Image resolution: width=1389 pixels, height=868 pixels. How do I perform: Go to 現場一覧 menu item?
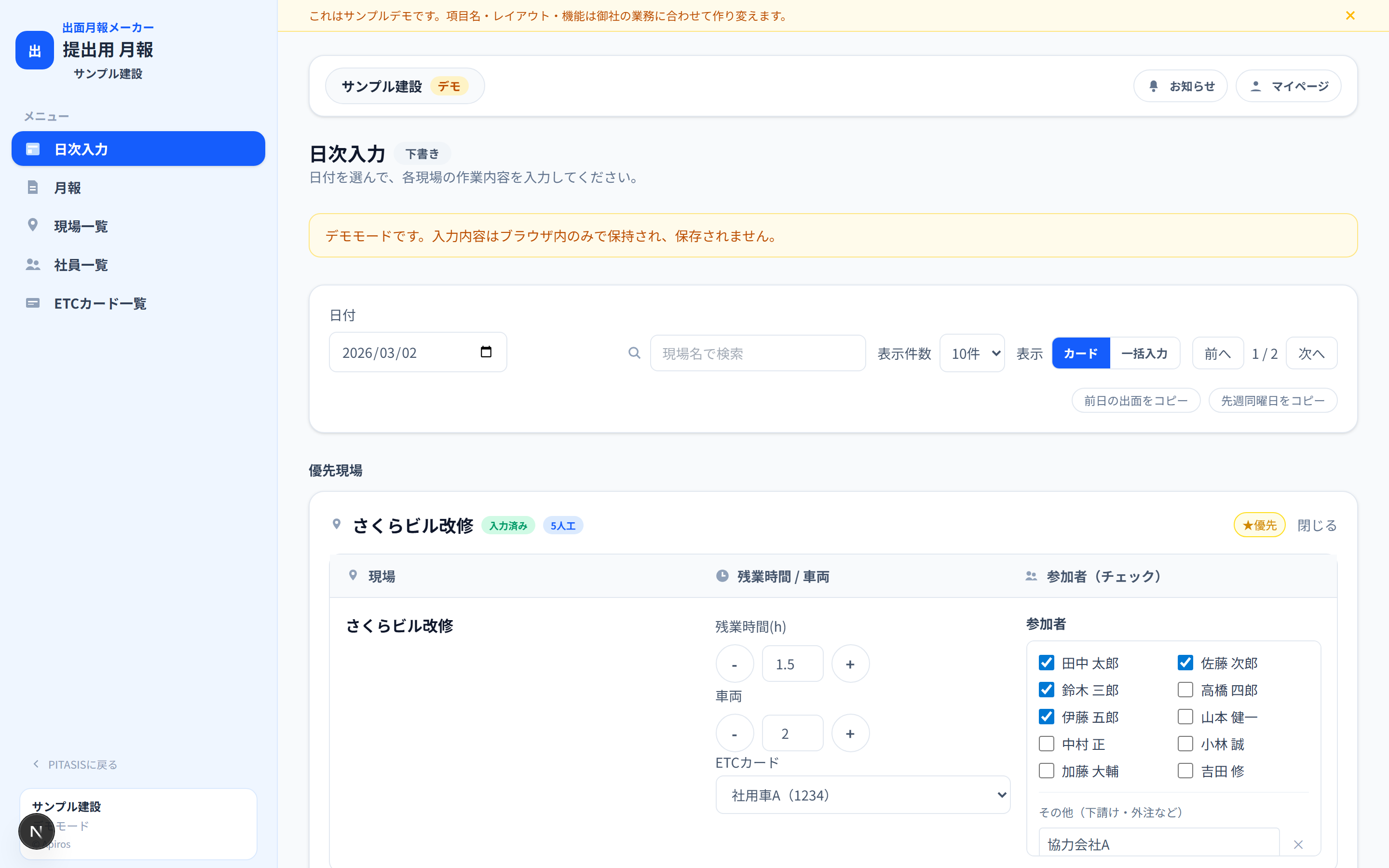(x=138, y=226)
